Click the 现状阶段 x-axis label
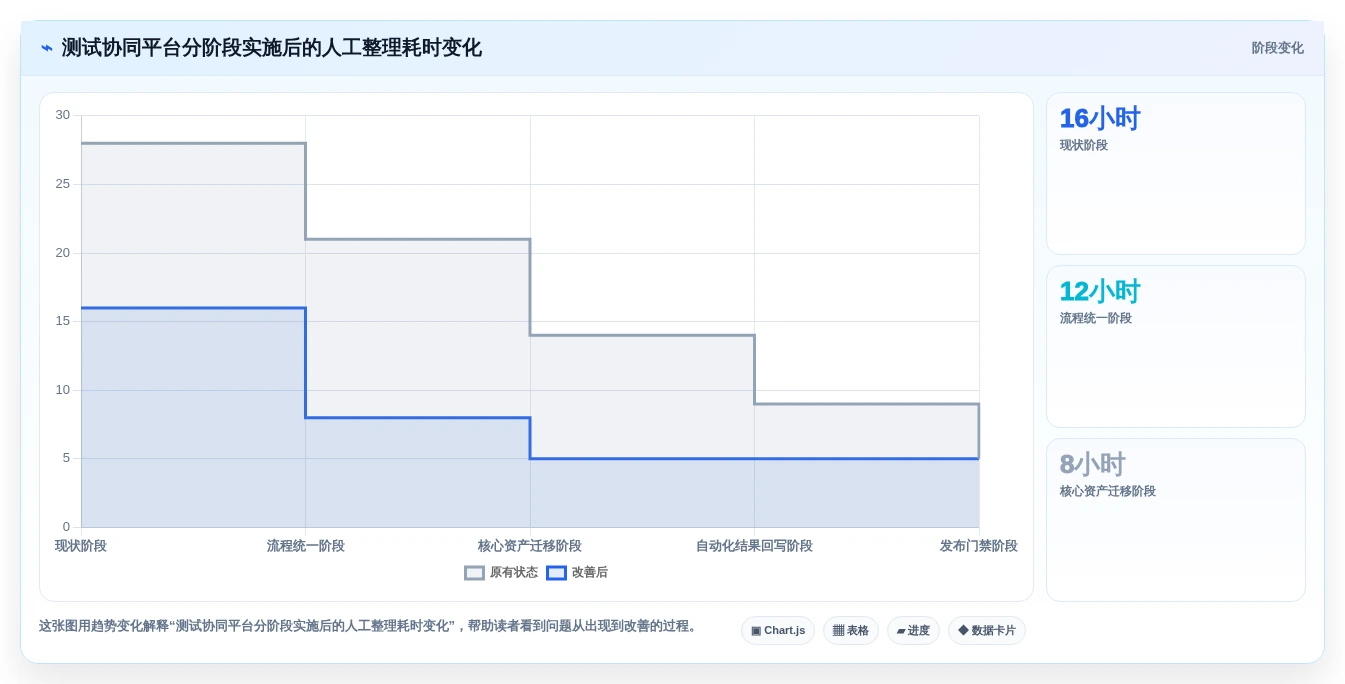1345x684 pixels. [x=81, y=546]
